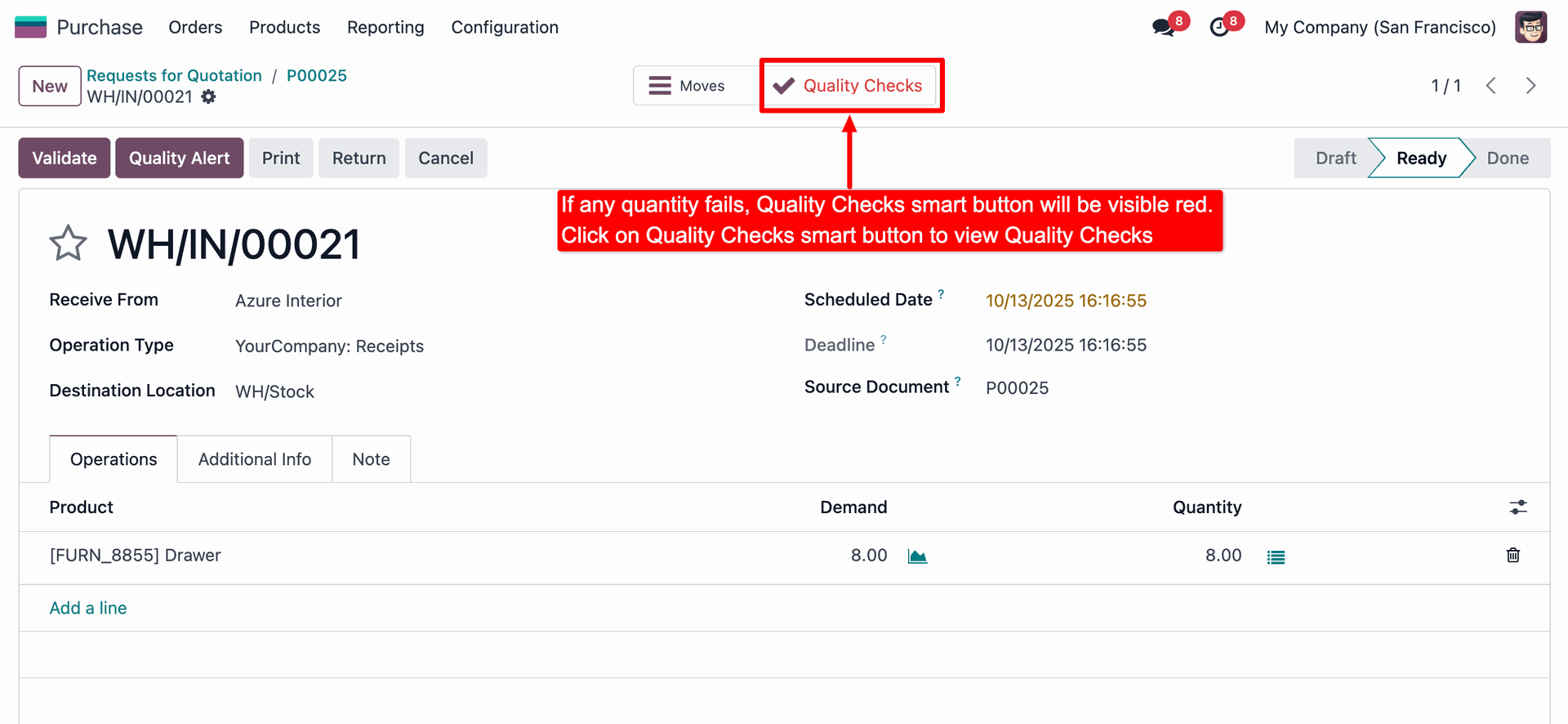Delete the Drawer line with trash icon
Image resolution: width=1568 pixels, height=724 pixels.
[1512, 556]
